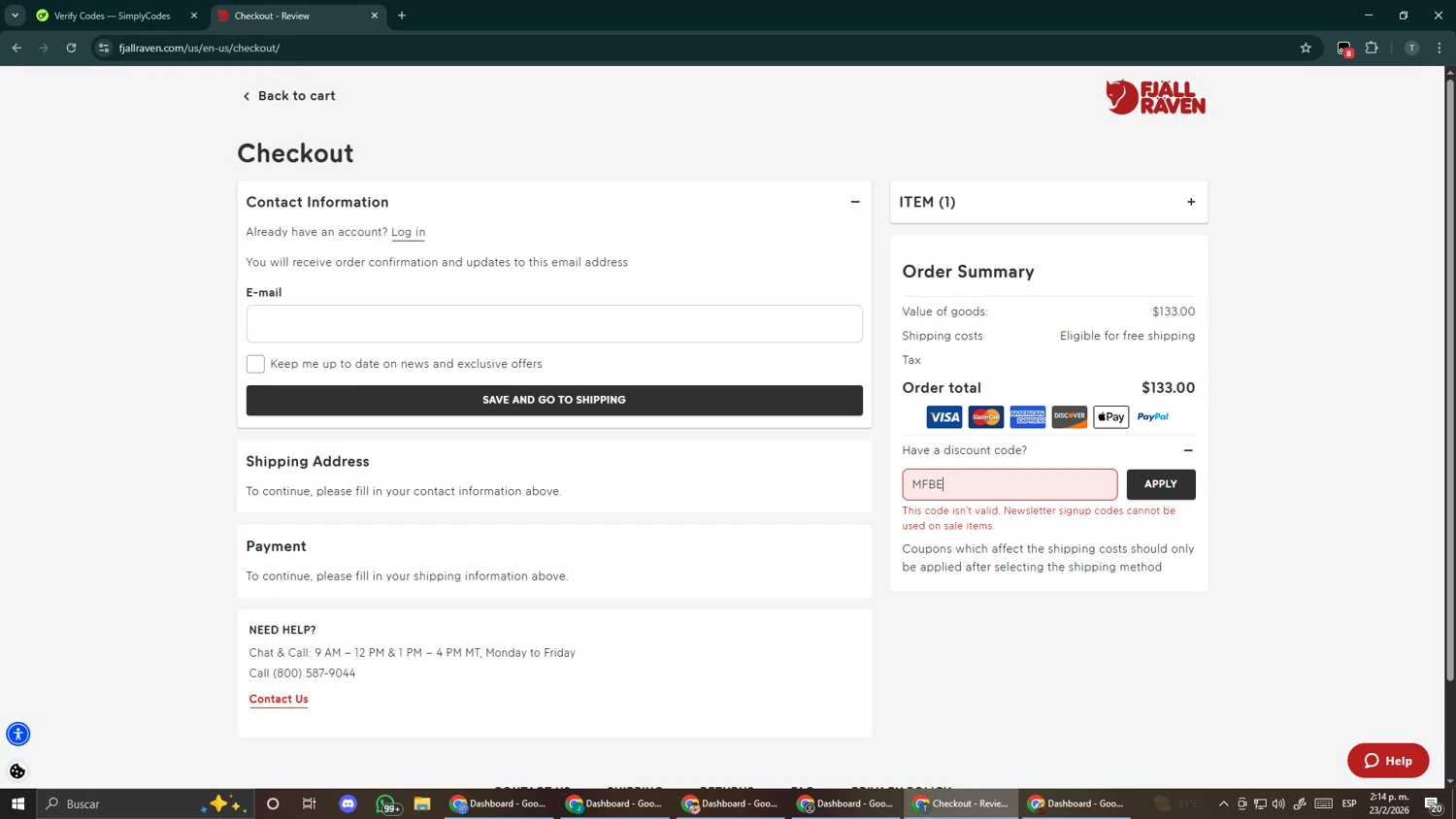Click the Order total $133.00 value

pyautogui.click(x=1168, y=388)
